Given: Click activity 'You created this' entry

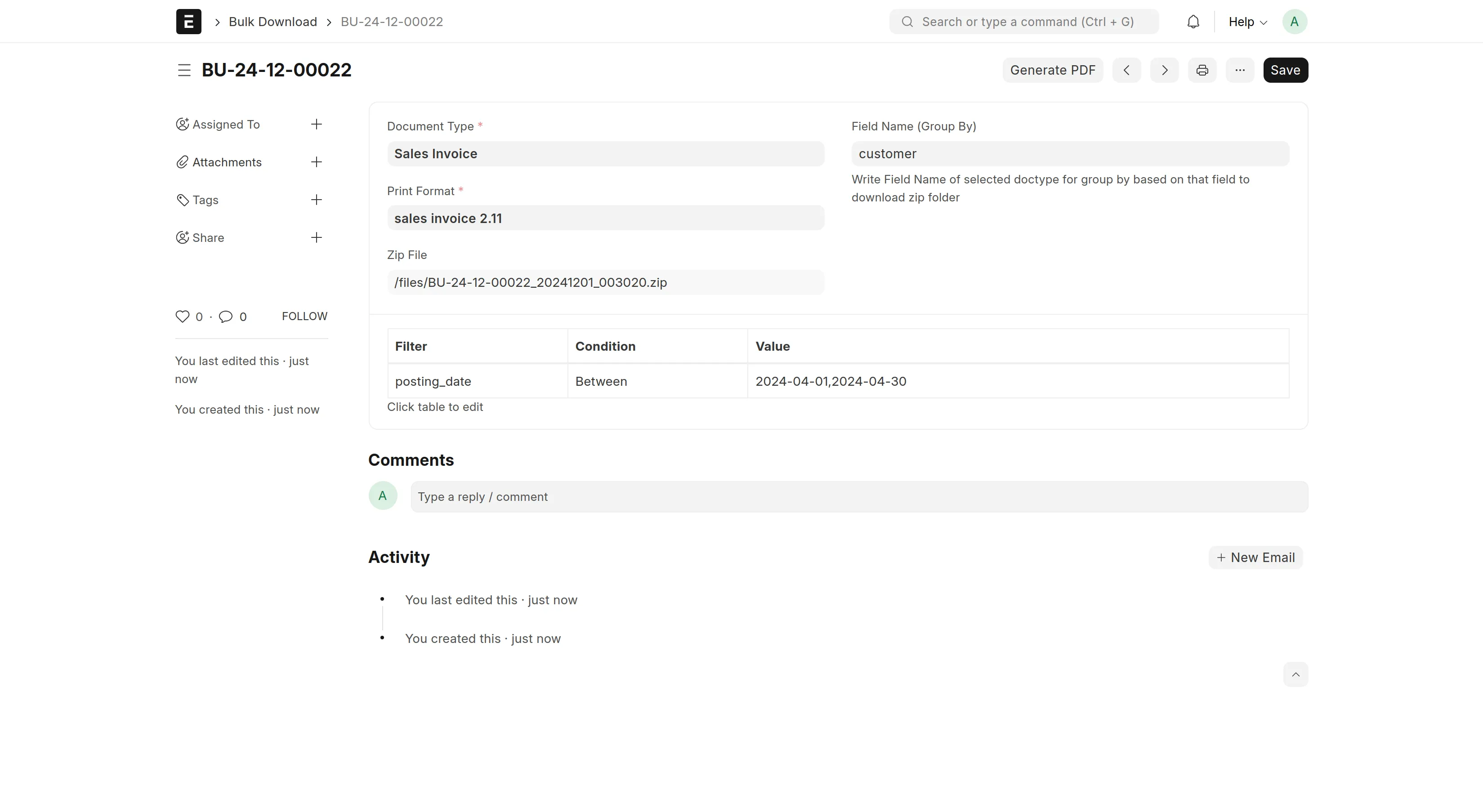Looking at the screenshot, I should pyautogui.click(x=482, y=638).
